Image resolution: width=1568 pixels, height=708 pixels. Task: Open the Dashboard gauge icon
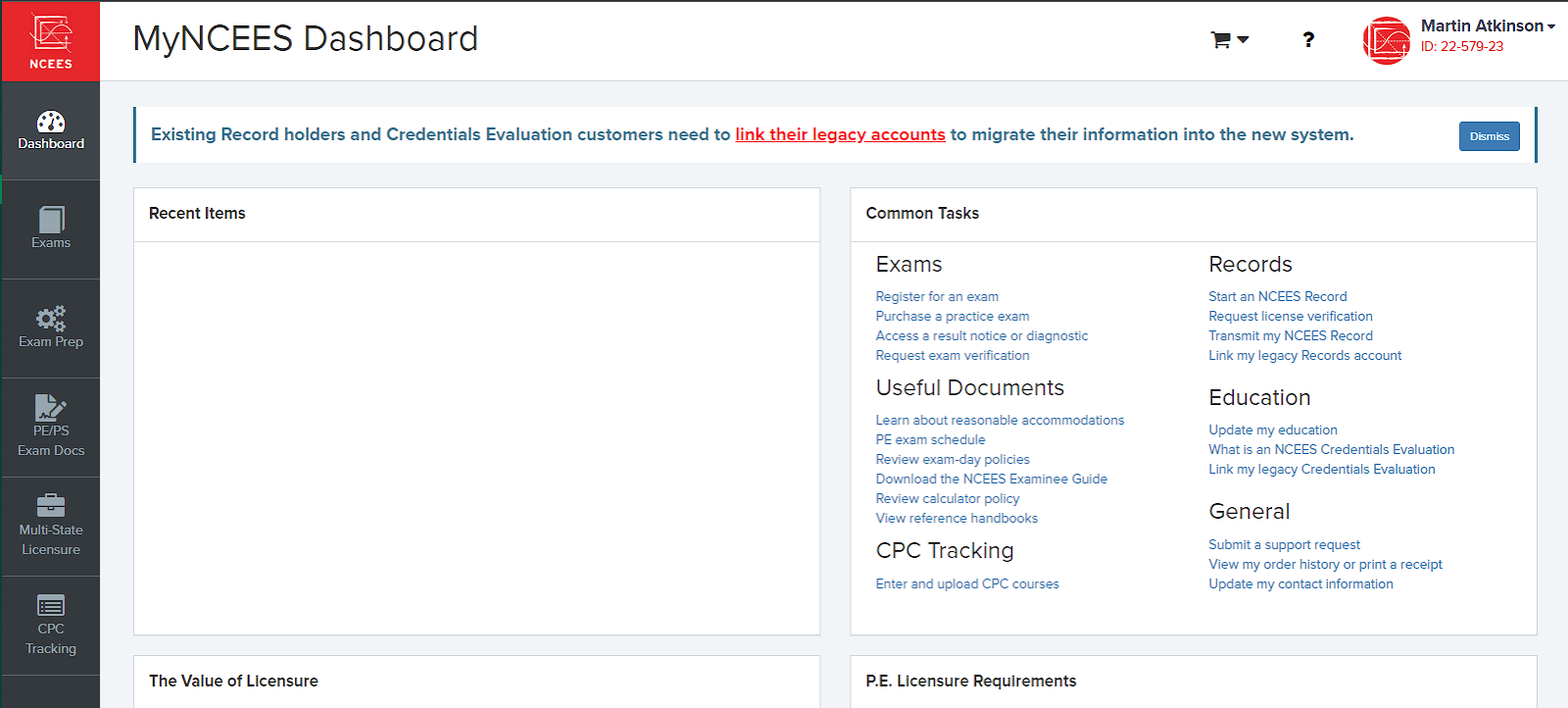point(51,122)
